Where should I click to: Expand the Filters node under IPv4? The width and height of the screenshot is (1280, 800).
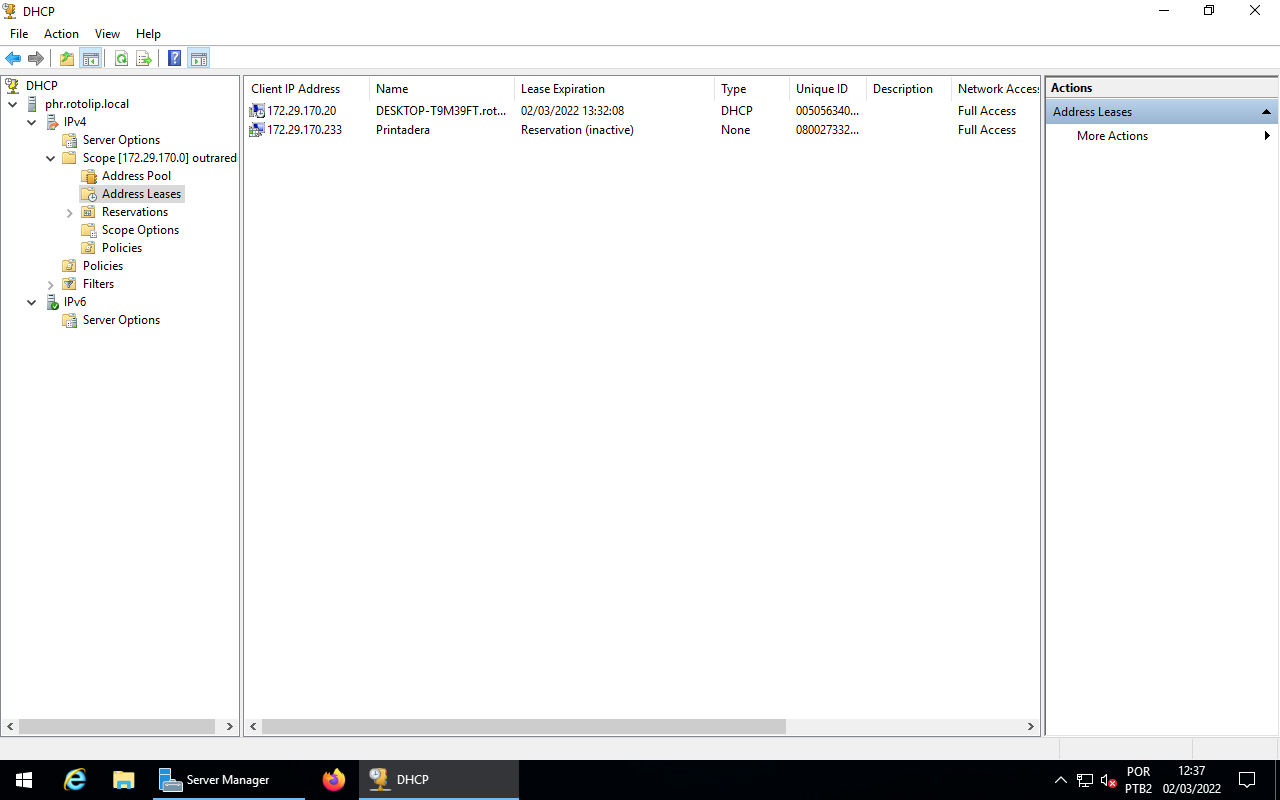click(50, 283)
